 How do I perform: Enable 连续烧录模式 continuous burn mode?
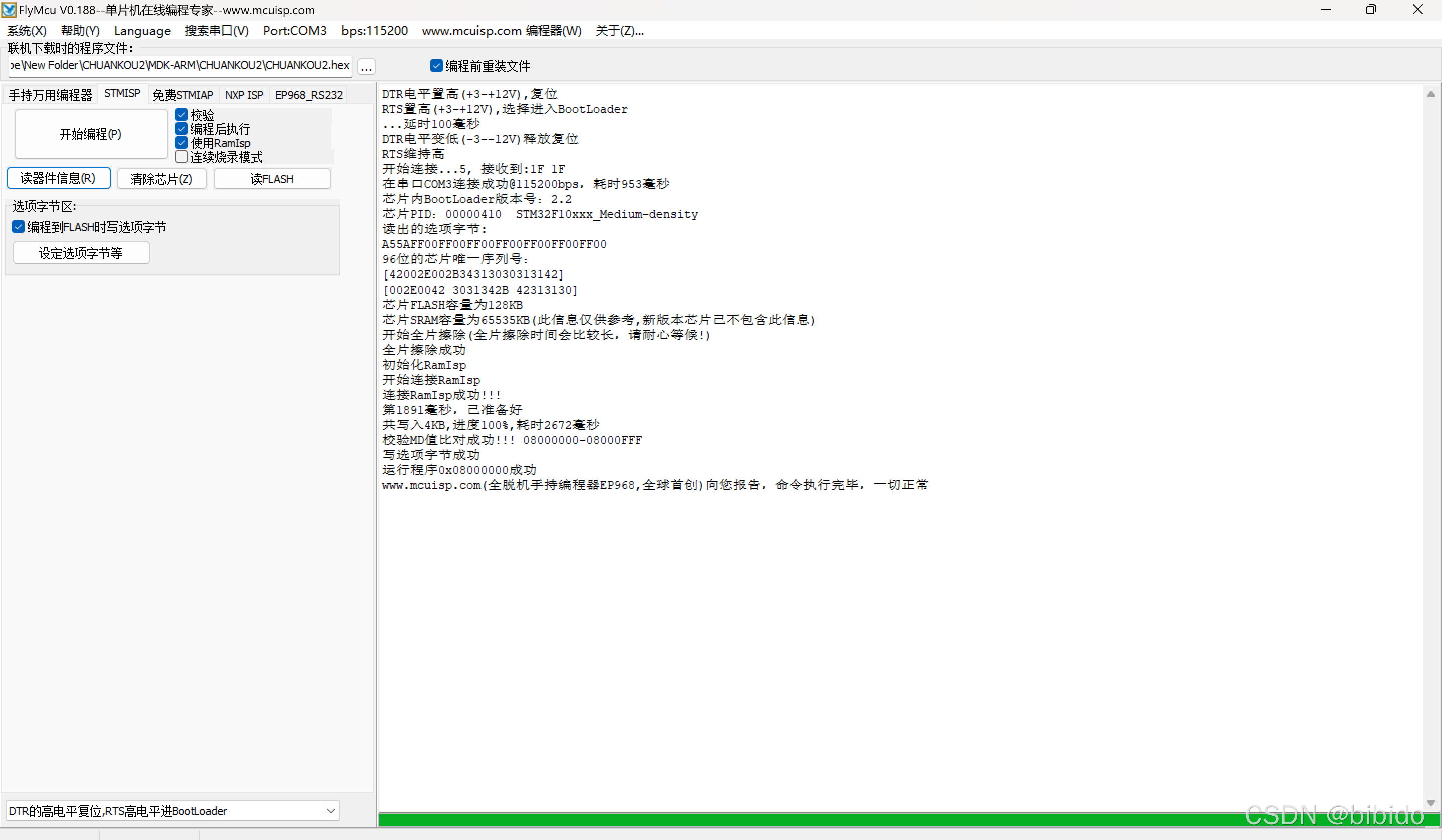[181, 157]
